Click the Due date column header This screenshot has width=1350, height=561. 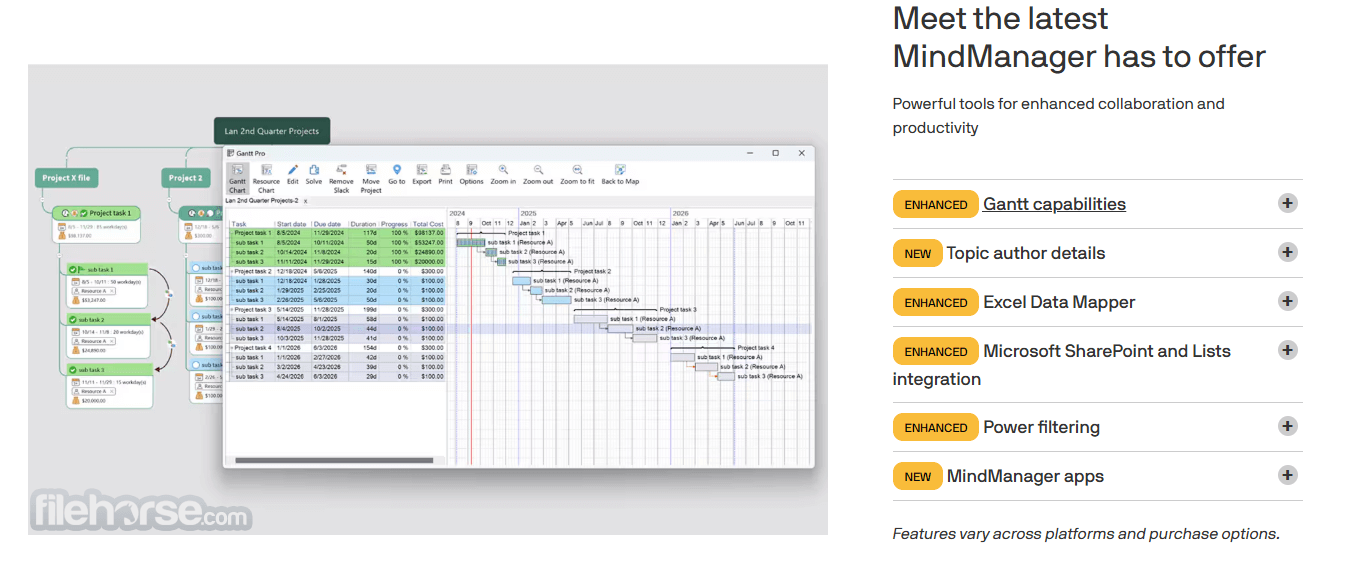[x=329, y=224]
